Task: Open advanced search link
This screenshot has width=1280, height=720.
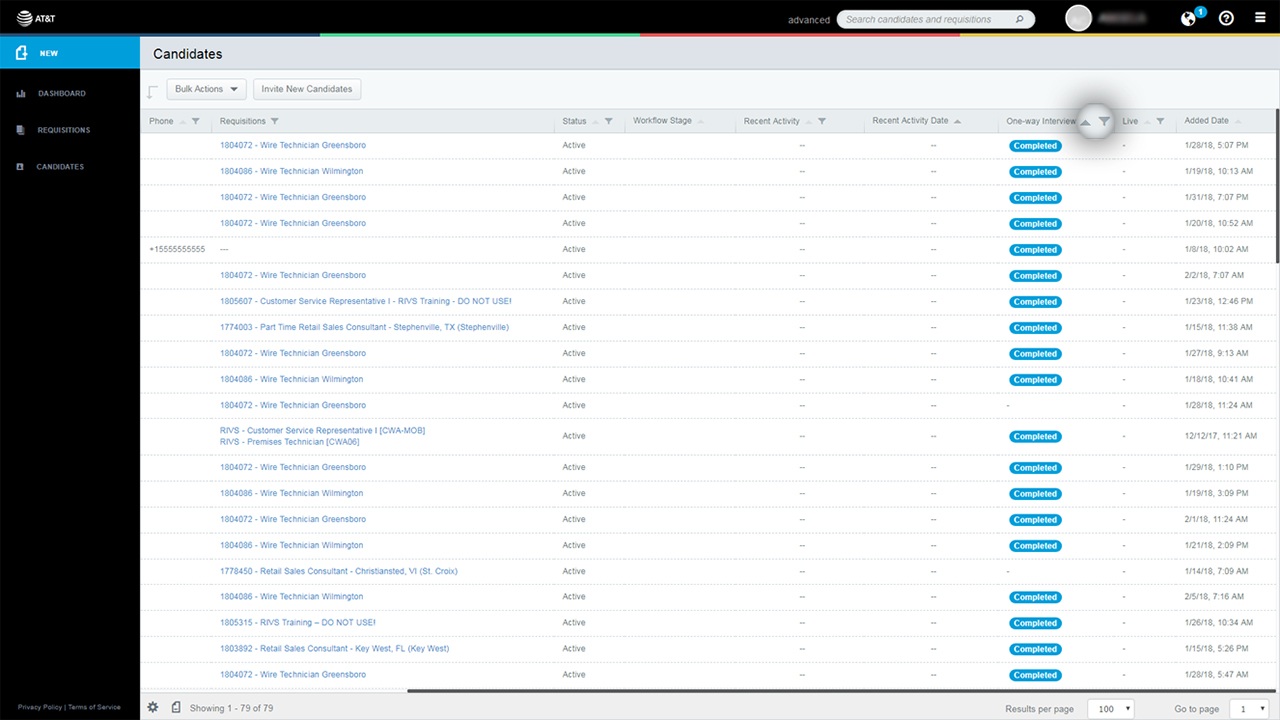Action: tap(809, 20)
